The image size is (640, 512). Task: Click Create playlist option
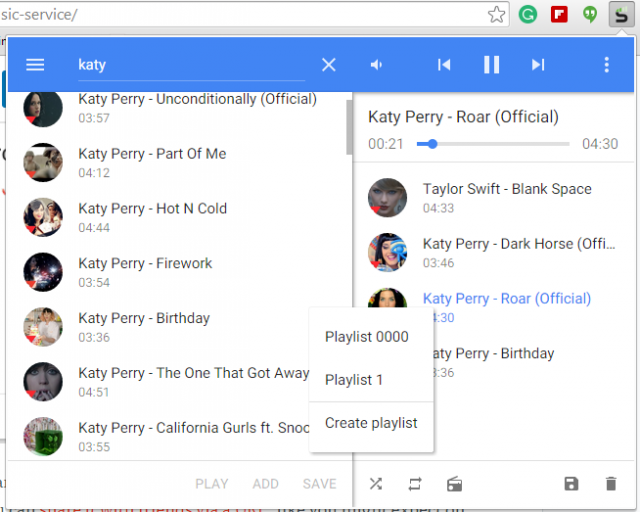tap(371, 423)
